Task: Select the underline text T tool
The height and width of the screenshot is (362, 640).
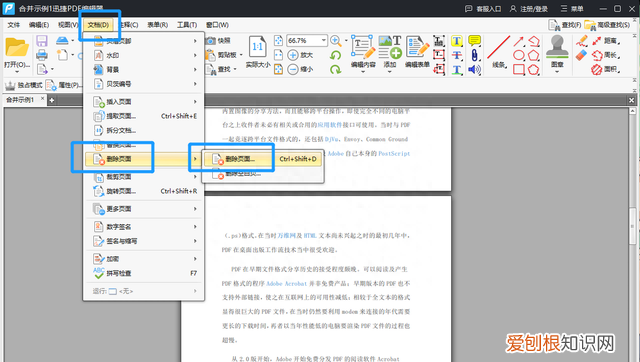Action: (457, 70)
